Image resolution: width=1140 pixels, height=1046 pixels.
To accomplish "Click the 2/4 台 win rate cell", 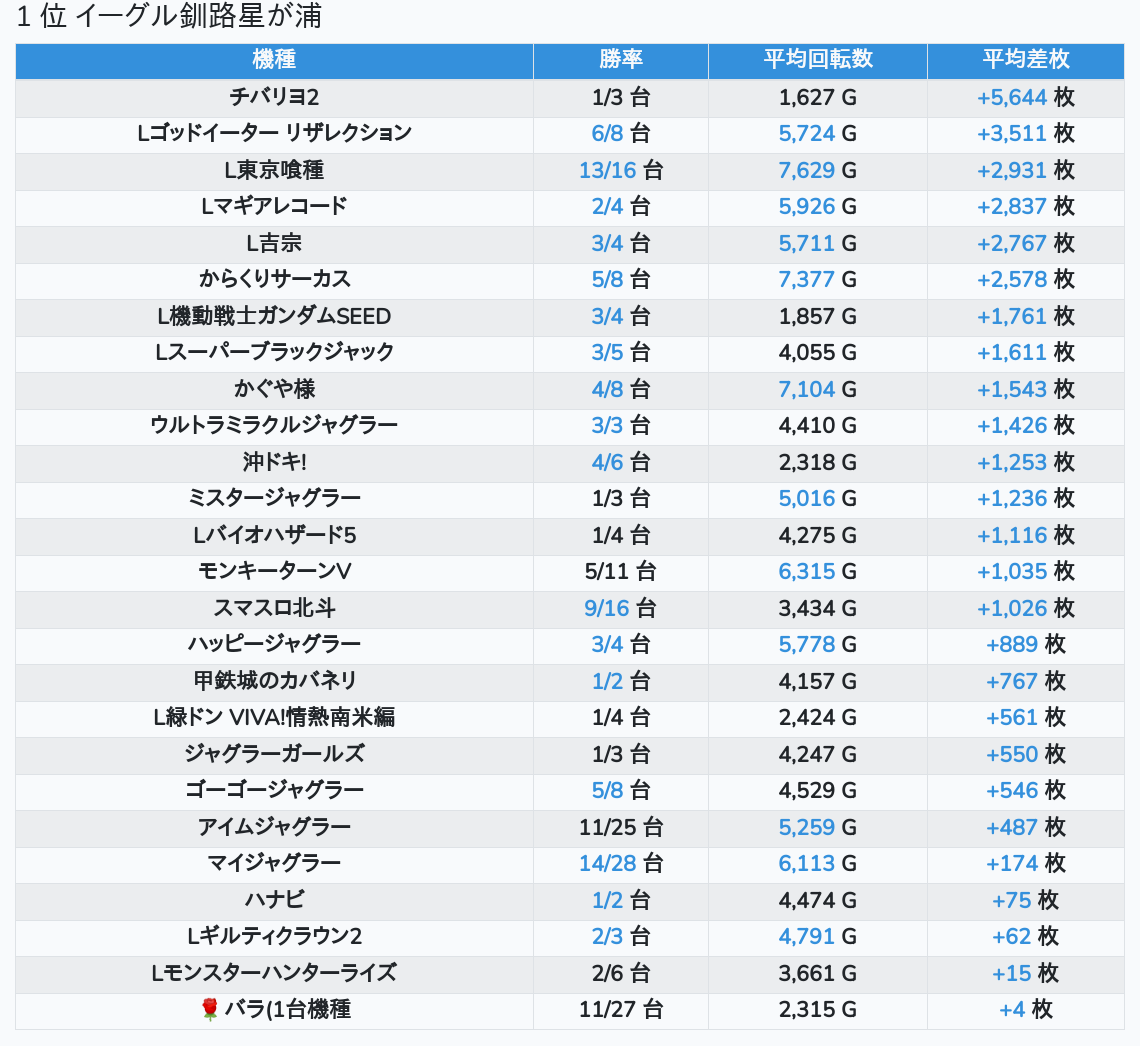I will tap(621, 206).
